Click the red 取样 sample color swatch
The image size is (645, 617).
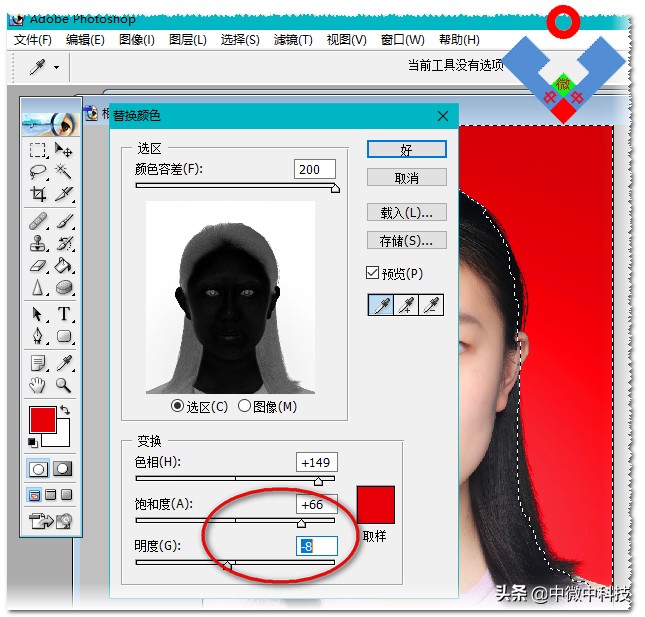coord(376,505)
